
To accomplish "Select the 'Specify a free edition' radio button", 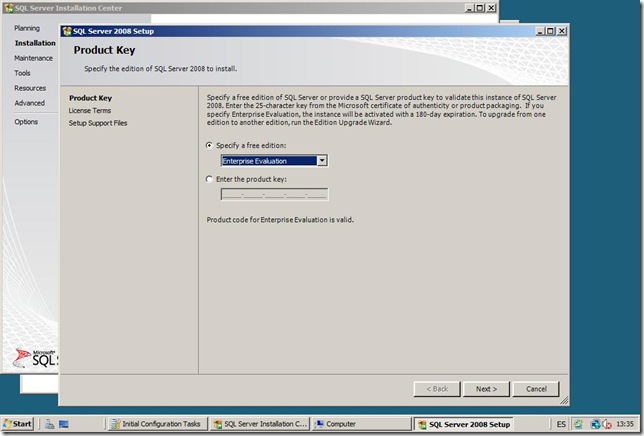I will point(209,145).
